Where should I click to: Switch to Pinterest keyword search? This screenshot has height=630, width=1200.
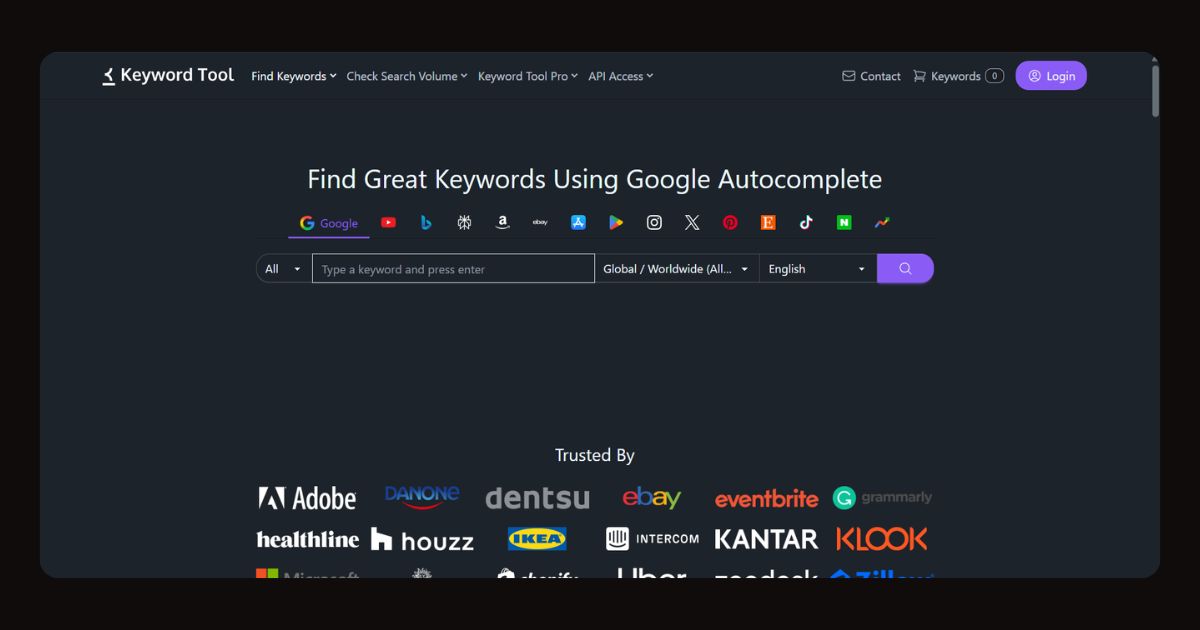point(730,223)
